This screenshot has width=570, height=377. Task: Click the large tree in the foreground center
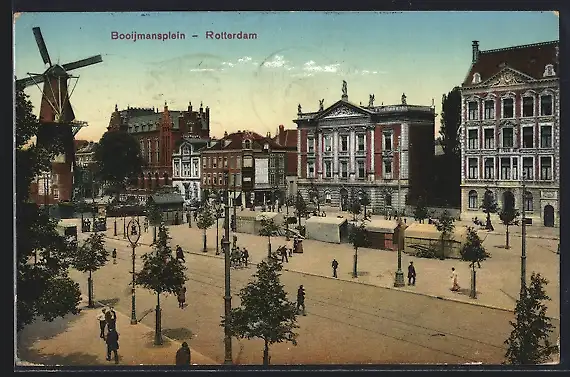tap(264, 309)
